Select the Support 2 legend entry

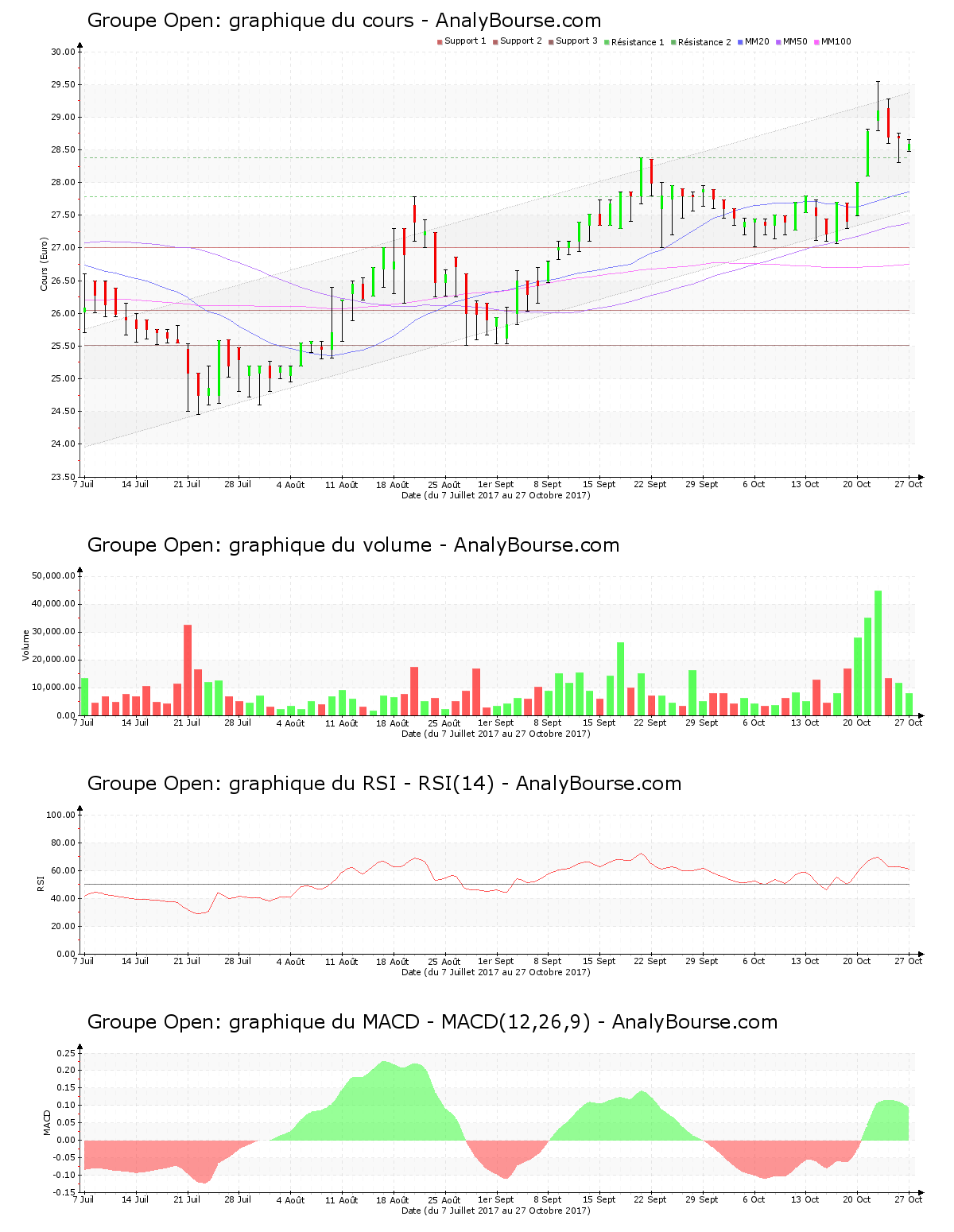(x=517, y=41)
